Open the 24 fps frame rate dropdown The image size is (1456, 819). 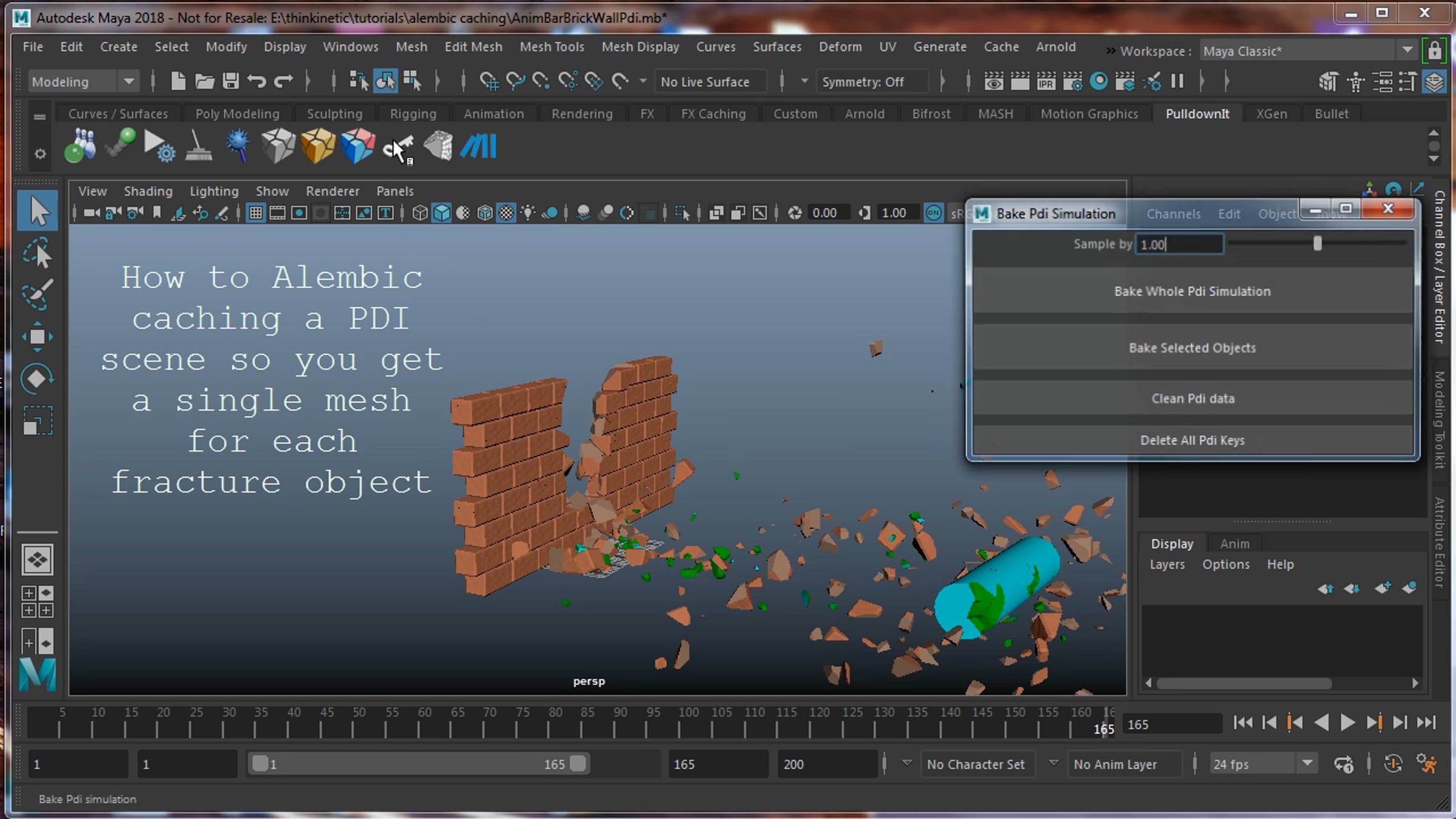1264,764
